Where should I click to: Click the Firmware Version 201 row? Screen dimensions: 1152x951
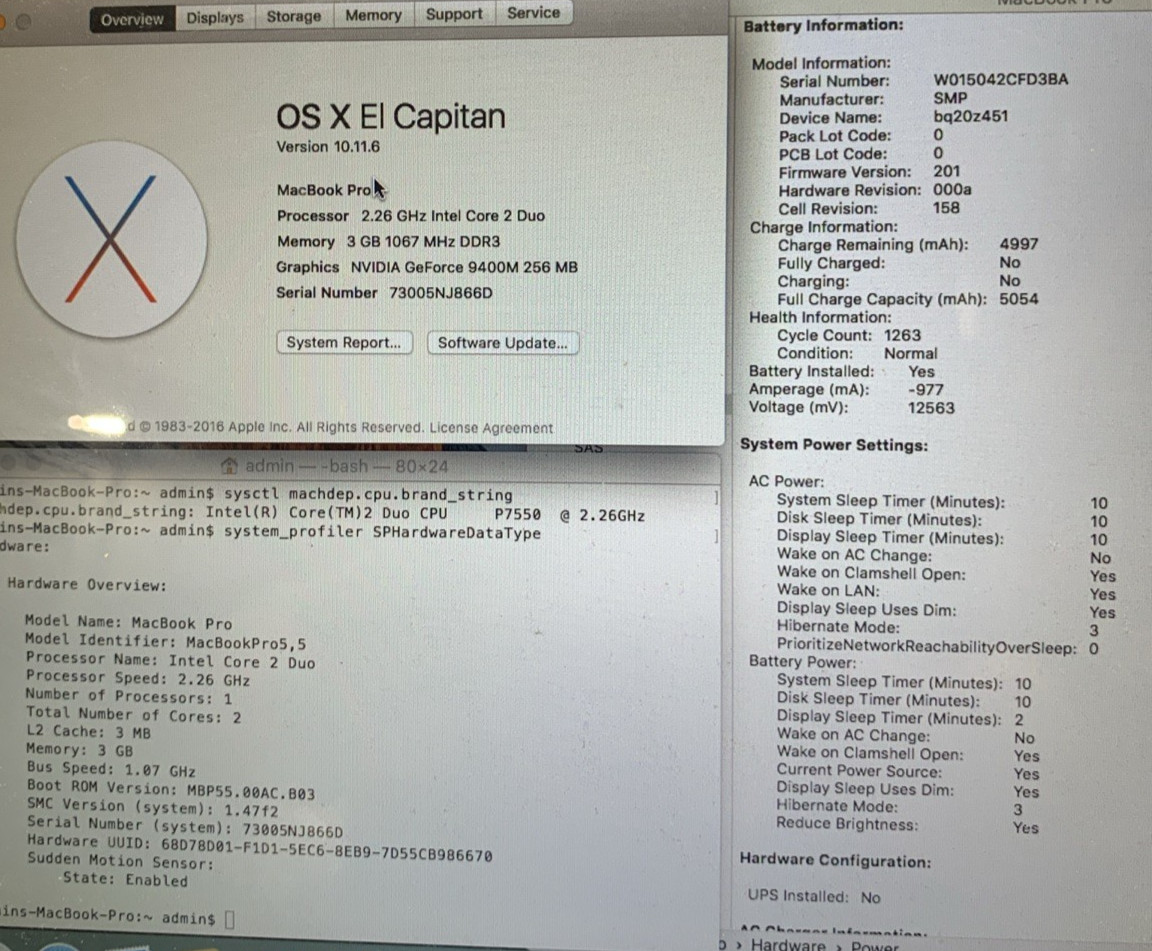coord(870,171)
